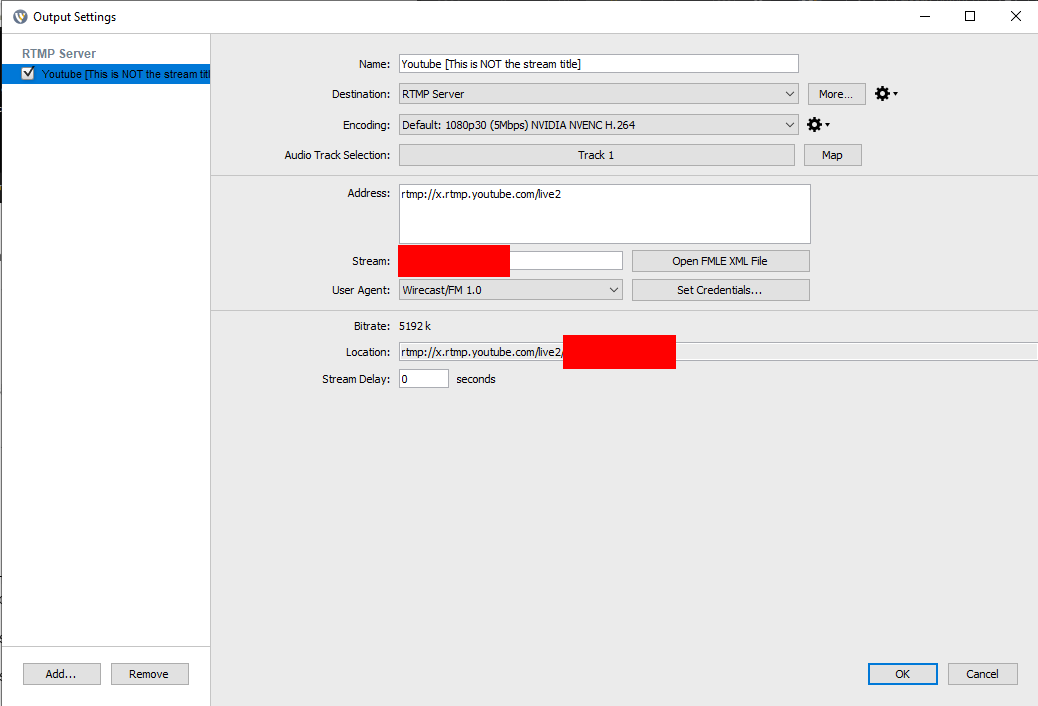Image resolution: width=1038 pixels, height=706 pixels.
Task: Click the Wirecast logo in title bar
Action: click(x=19, y=17)
